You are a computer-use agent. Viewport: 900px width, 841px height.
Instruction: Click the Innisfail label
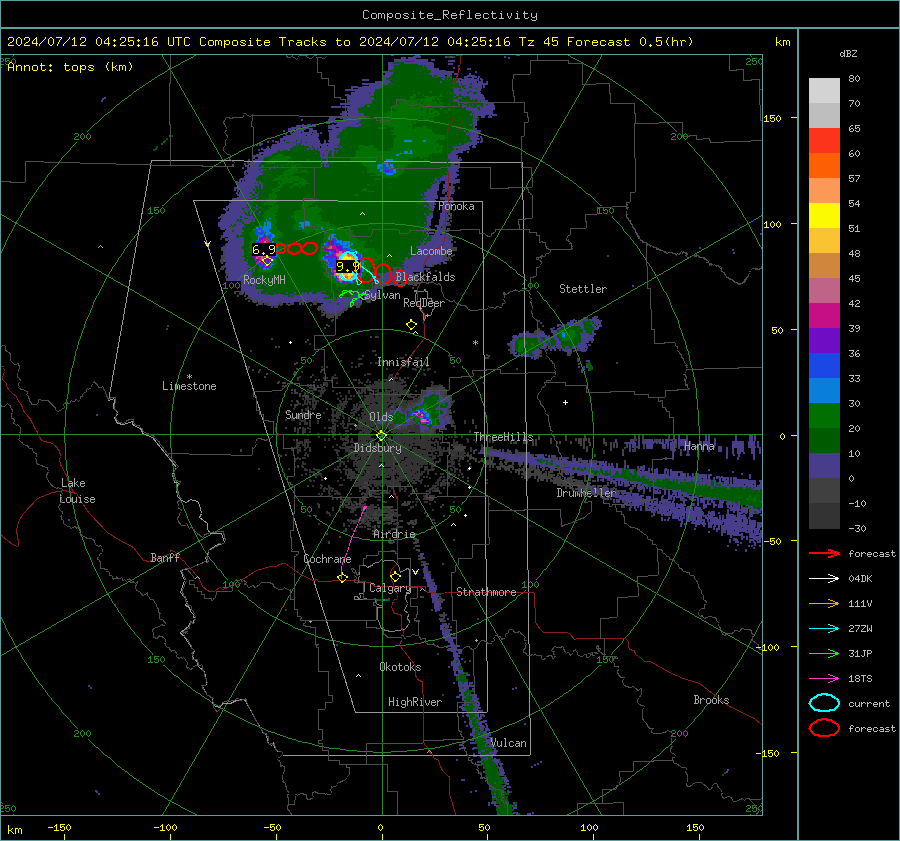tap(403, 362)
